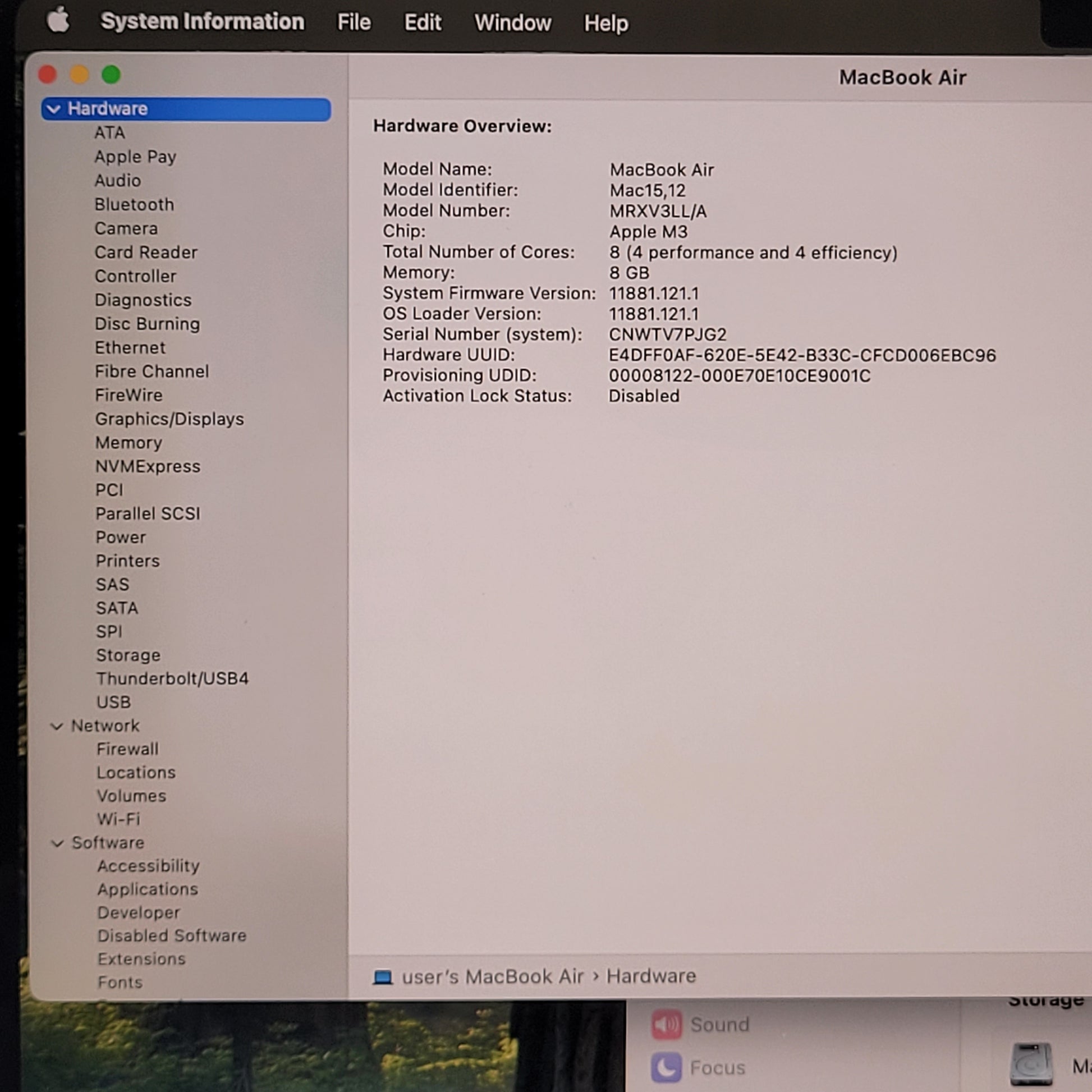Collapse the Hardware section chevron

coord(54,108)
